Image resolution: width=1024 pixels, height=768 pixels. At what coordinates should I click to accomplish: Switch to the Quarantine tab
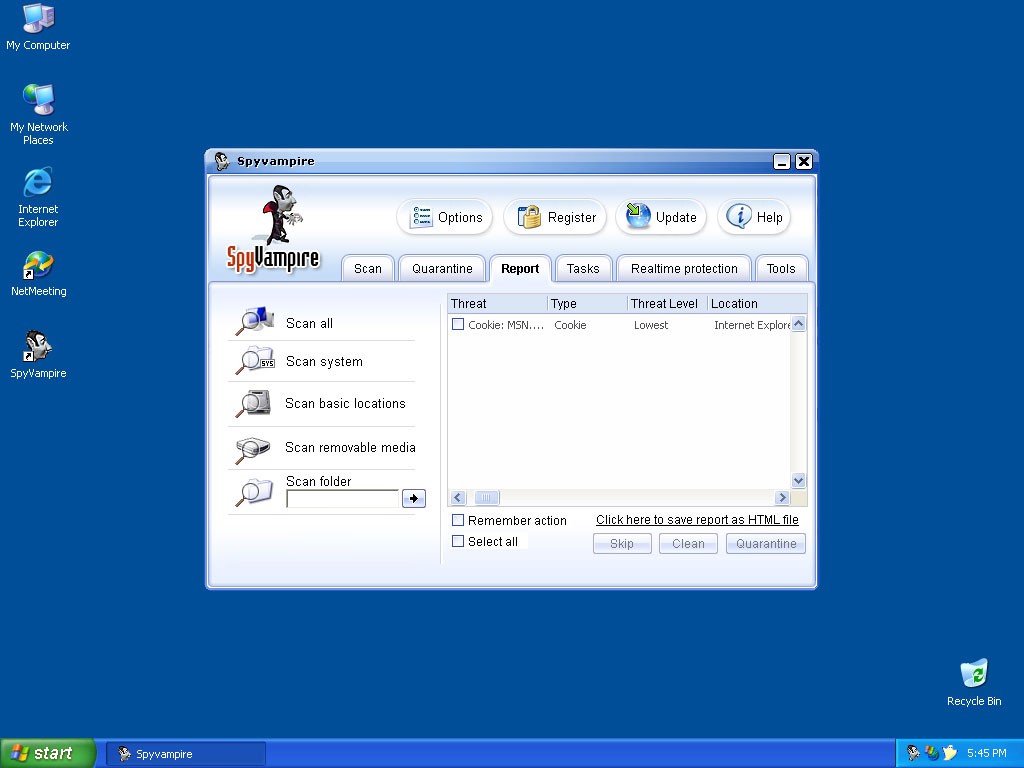coord(442,268)
